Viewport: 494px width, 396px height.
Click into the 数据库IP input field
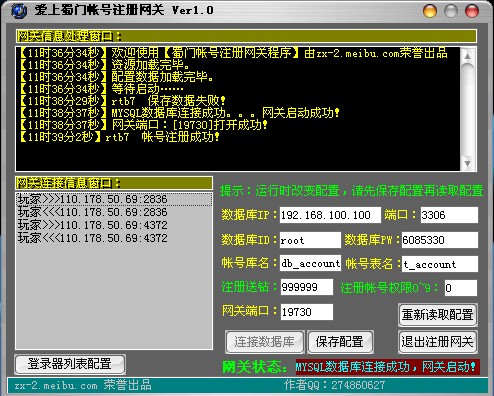(330, 215)
